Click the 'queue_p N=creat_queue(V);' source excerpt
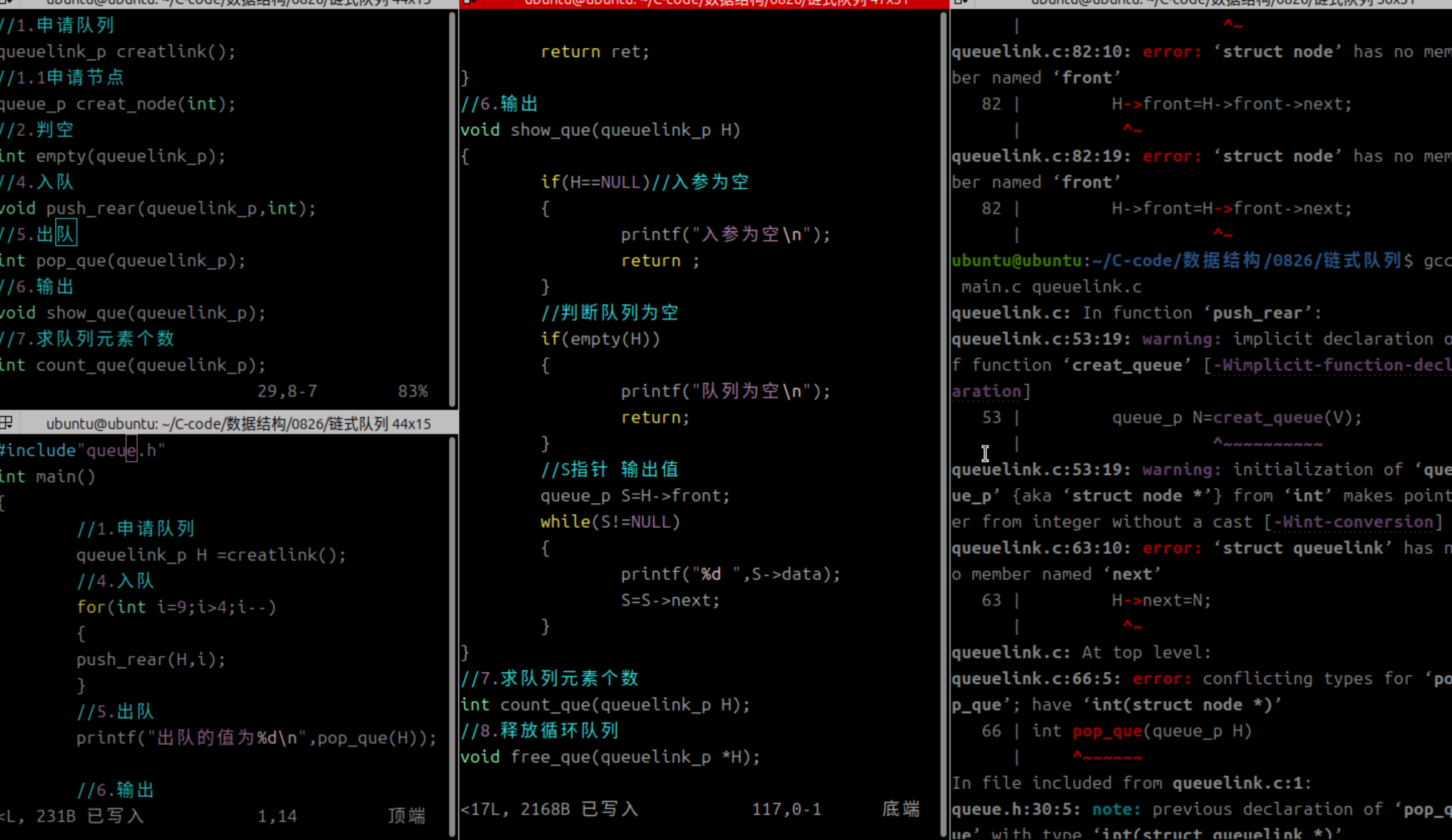The width and height of the screenshot is (1452, 840). (1236, 417)
